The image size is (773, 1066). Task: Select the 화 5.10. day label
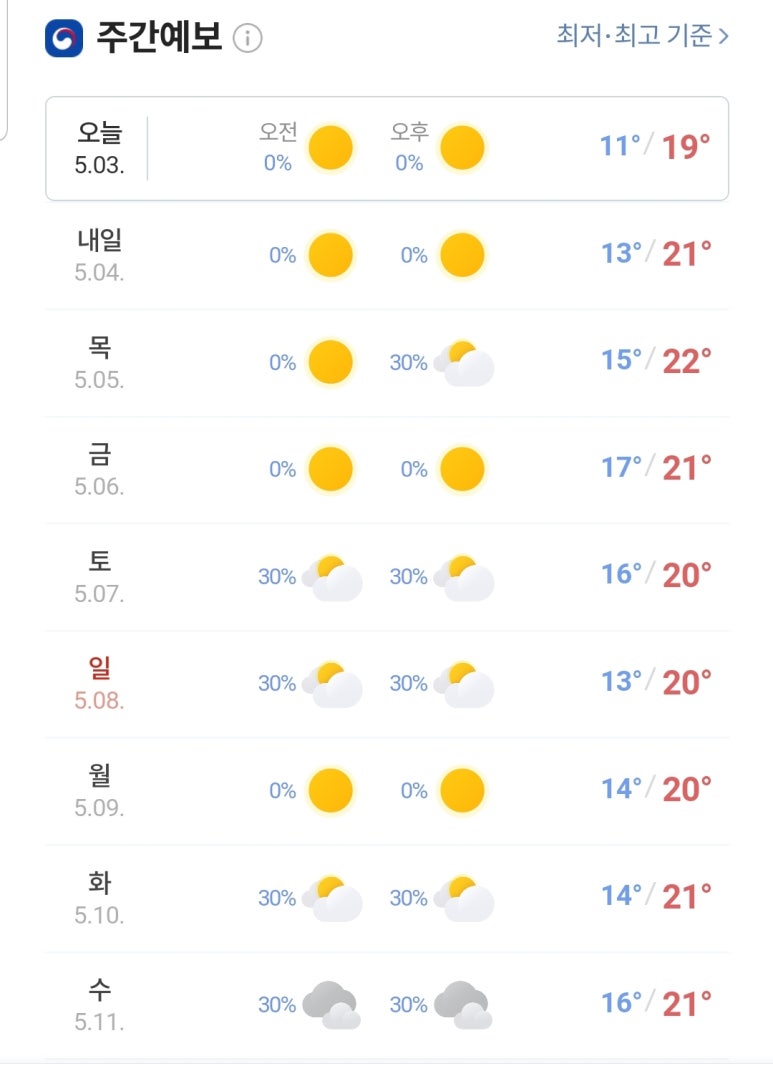(x=99, y=897)
